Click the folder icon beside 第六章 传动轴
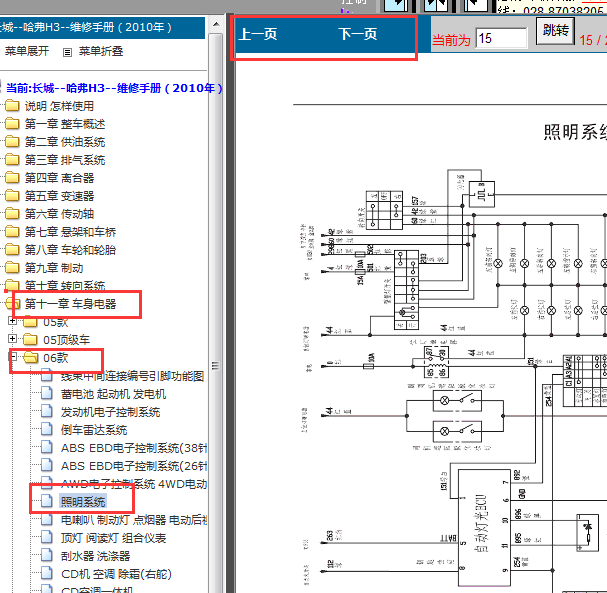 12,214
